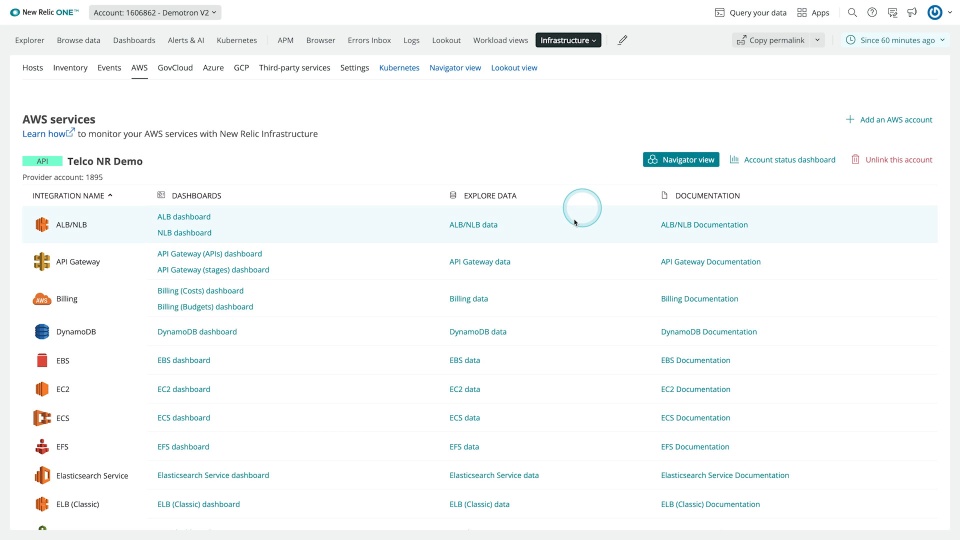The width and height of the screenshot is (960, 540).
Task: Switch to the Inventory tab
Action: [x=70, y=67]
